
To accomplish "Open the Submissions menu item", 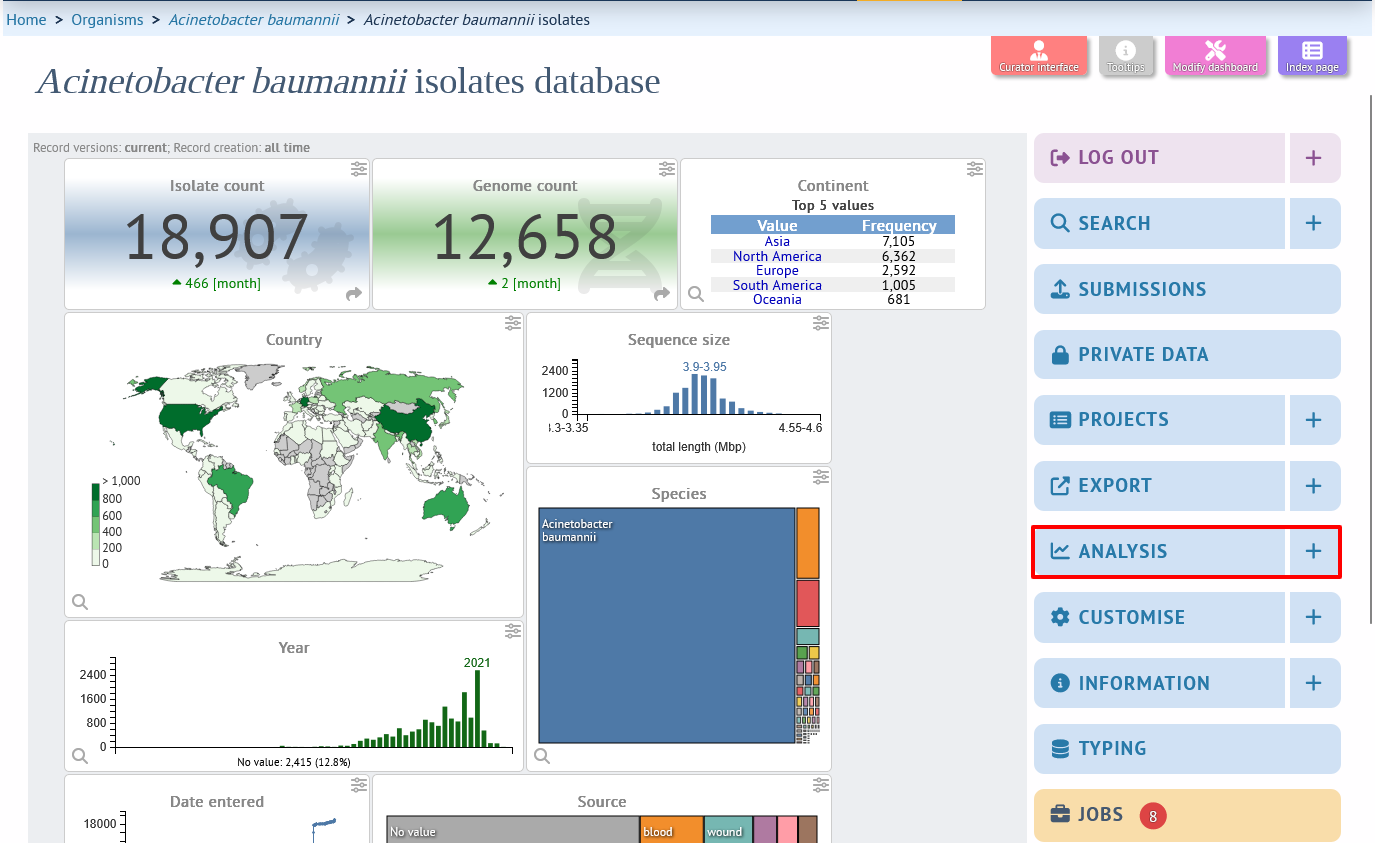I will 1187,289.
